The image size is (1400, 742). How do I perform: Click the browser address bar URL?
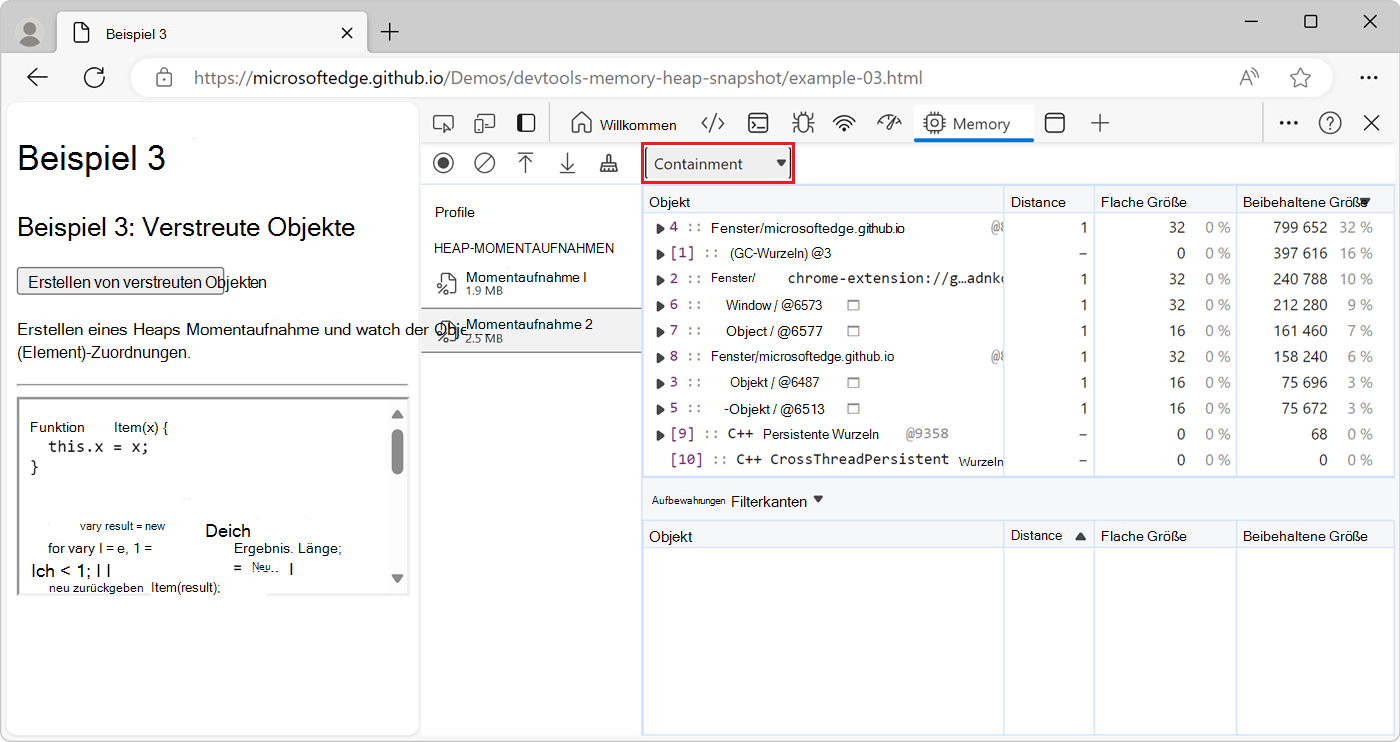click(x=558, y=78)
